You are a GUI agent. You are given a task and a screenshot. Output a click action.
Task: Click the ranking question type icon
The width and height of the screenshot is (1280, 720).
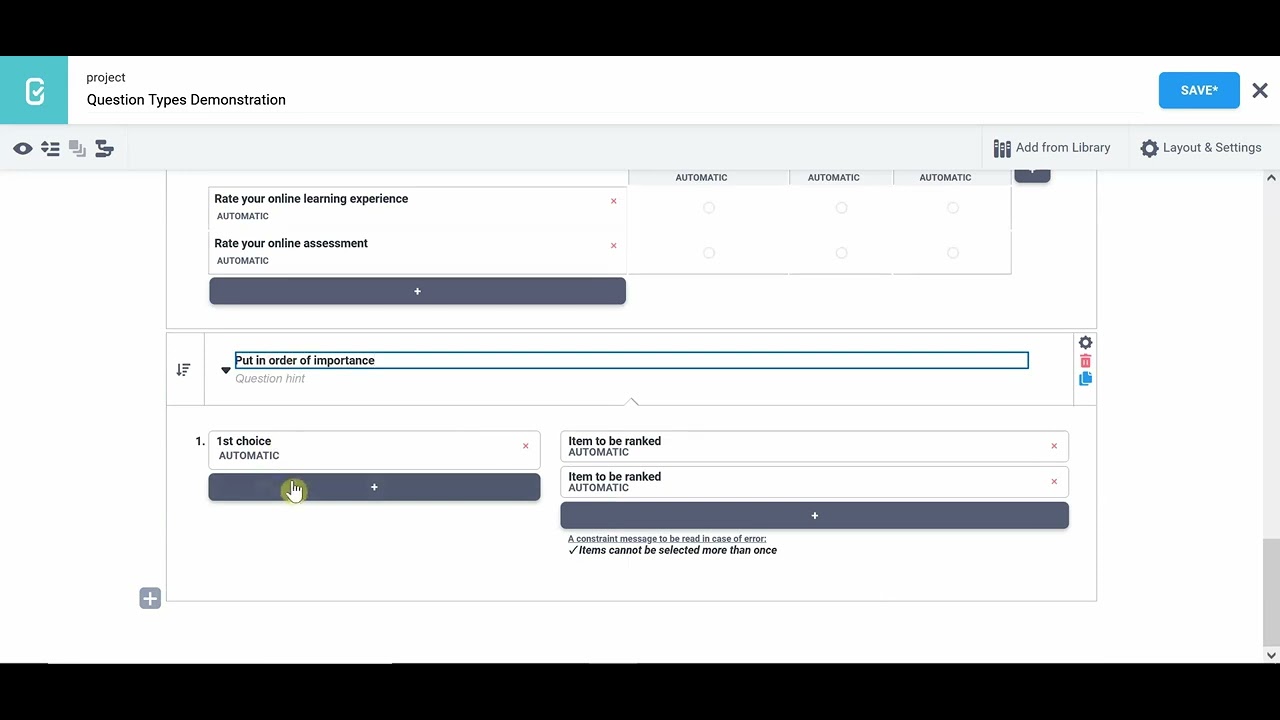tap(183, 370)
